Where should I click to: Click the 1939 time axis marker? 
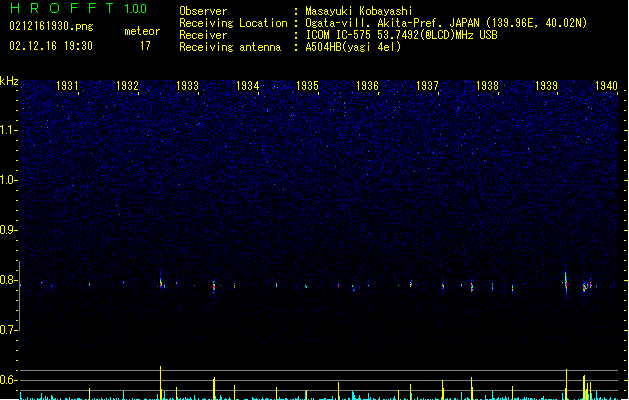pos(547,86)
